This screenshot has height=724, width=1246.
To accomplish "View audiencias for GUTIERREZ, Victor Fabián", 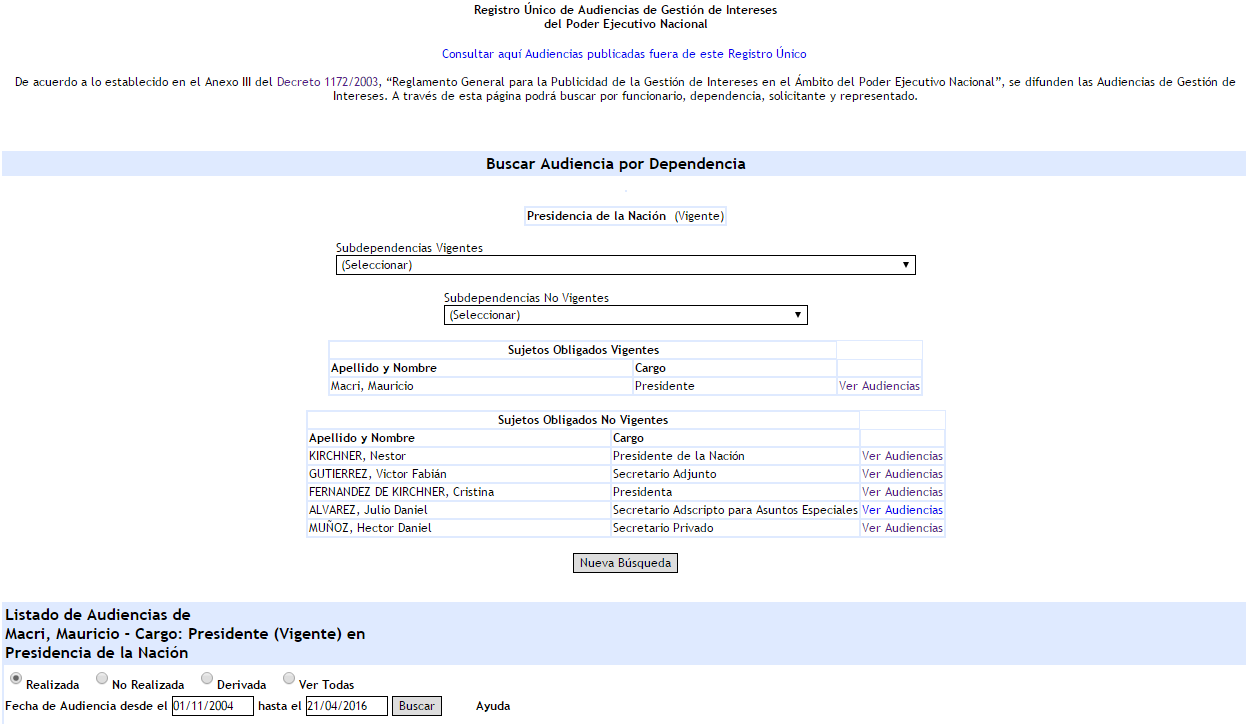I will click(902, 474).
